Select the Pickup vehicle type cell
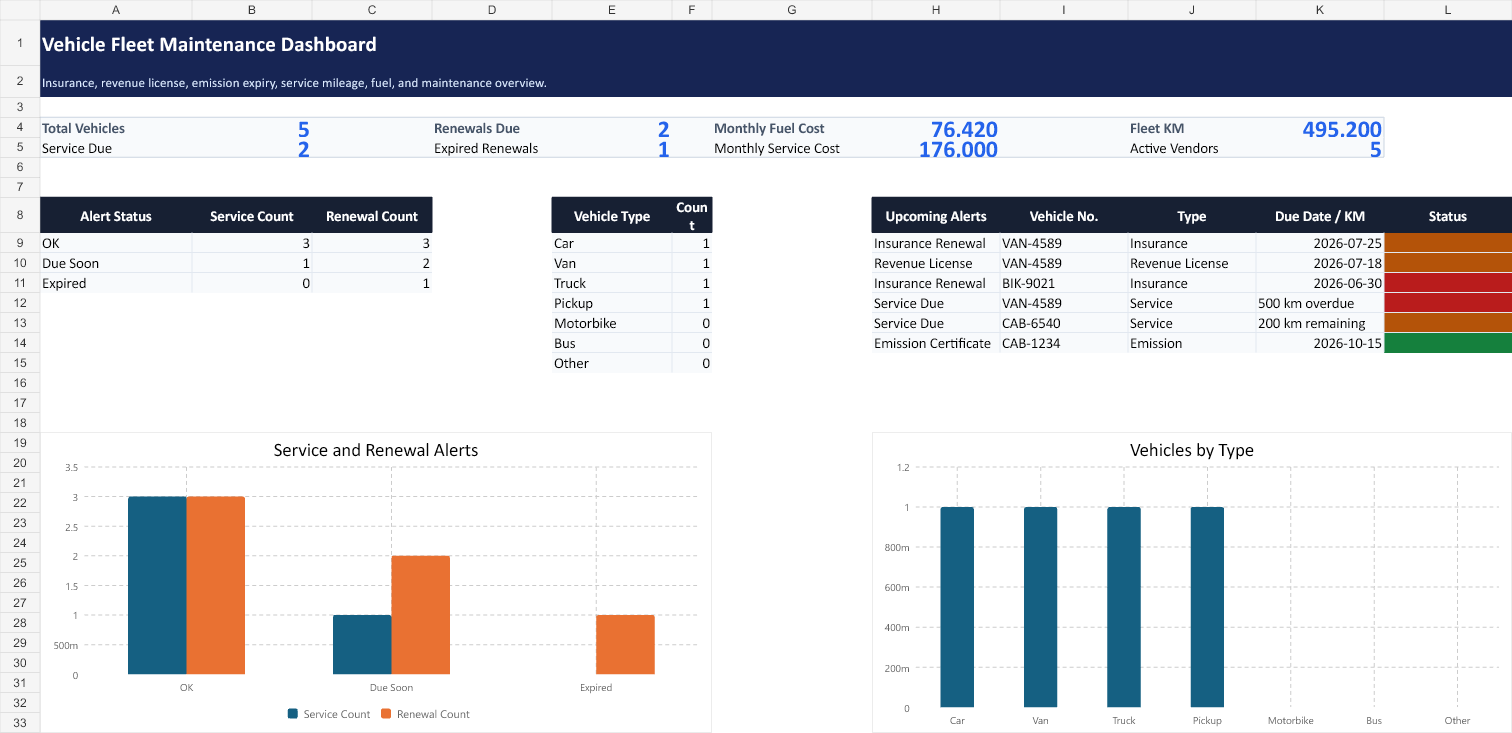 pos(612,303)
